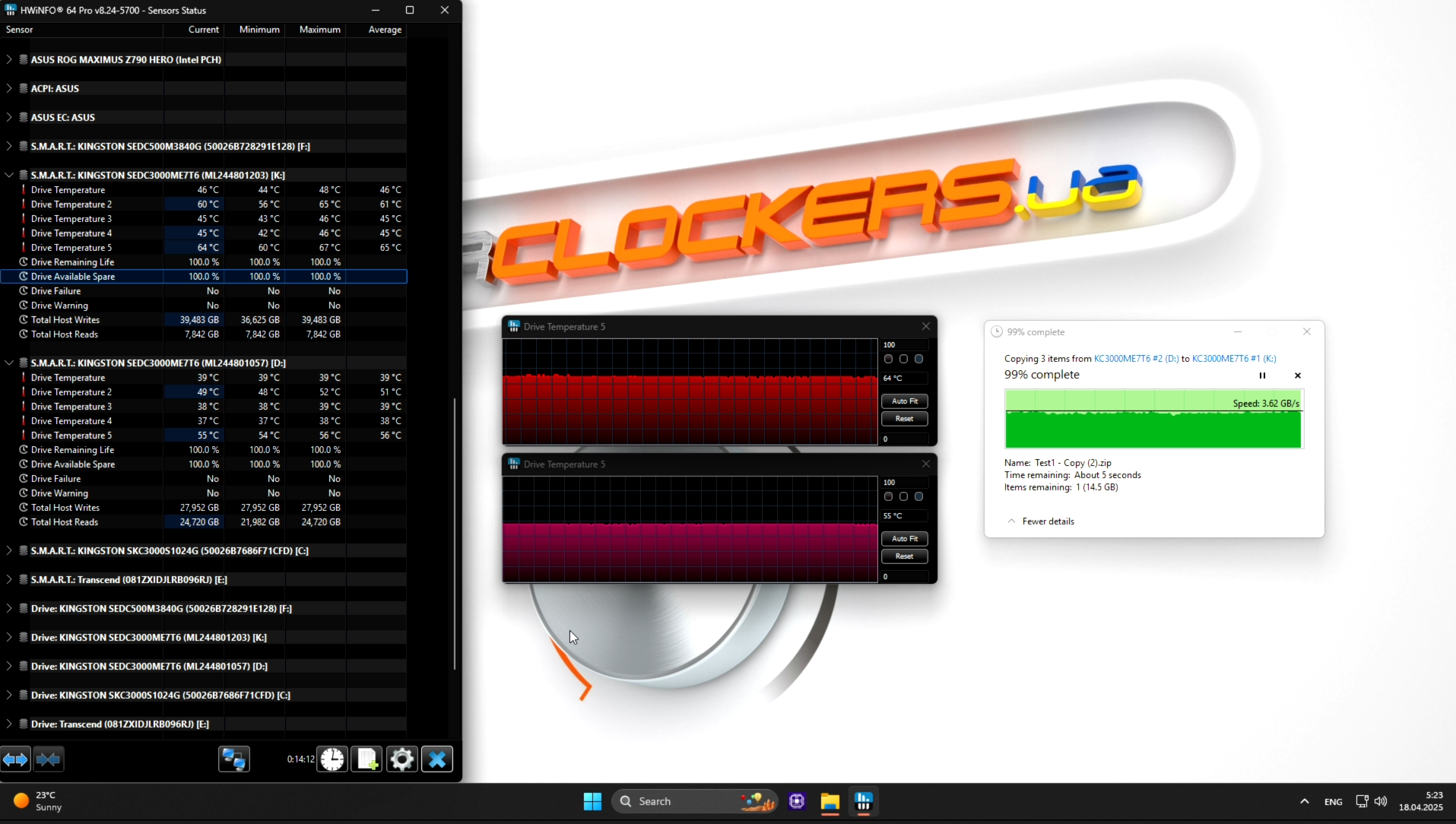Close the graph window showing 64 °C
This screenshot has height=824, width=1456.
coord(925,327)
